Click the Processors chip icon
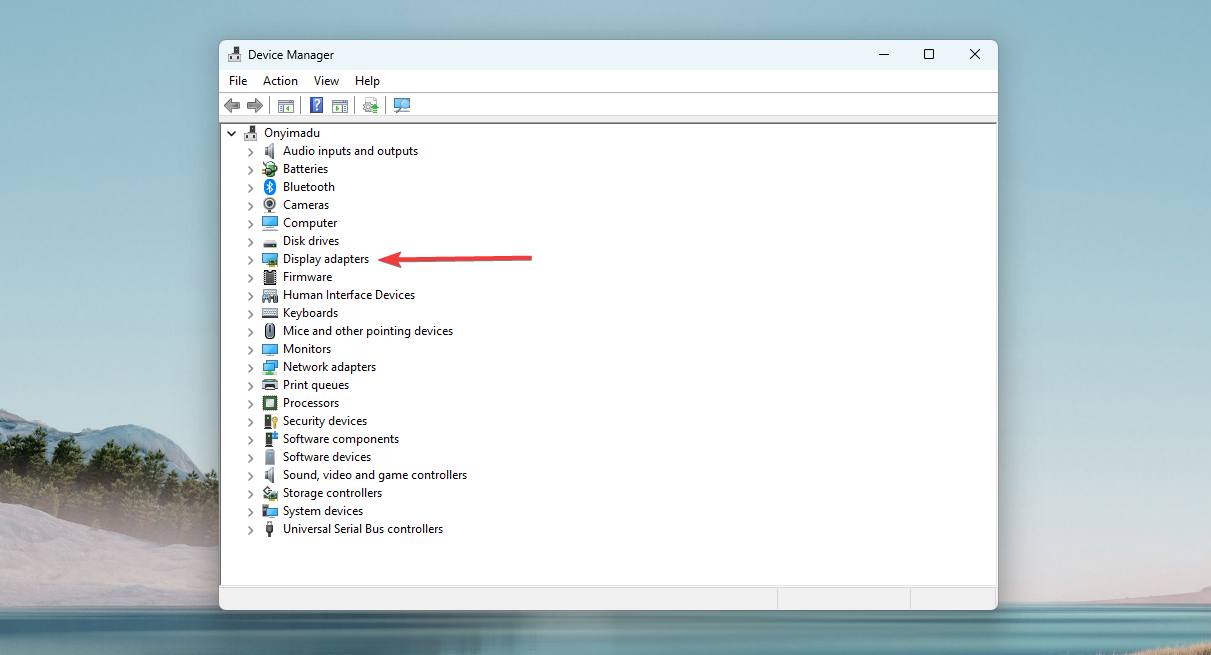Viewport: 1211px width, 655px height. 269,403
